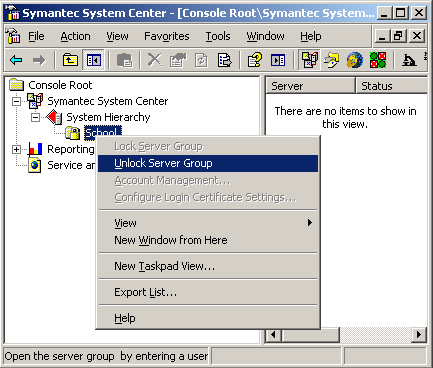Click the Back arrow toolbar button
This screenshot has height=368, width=433.
(16, 60)
